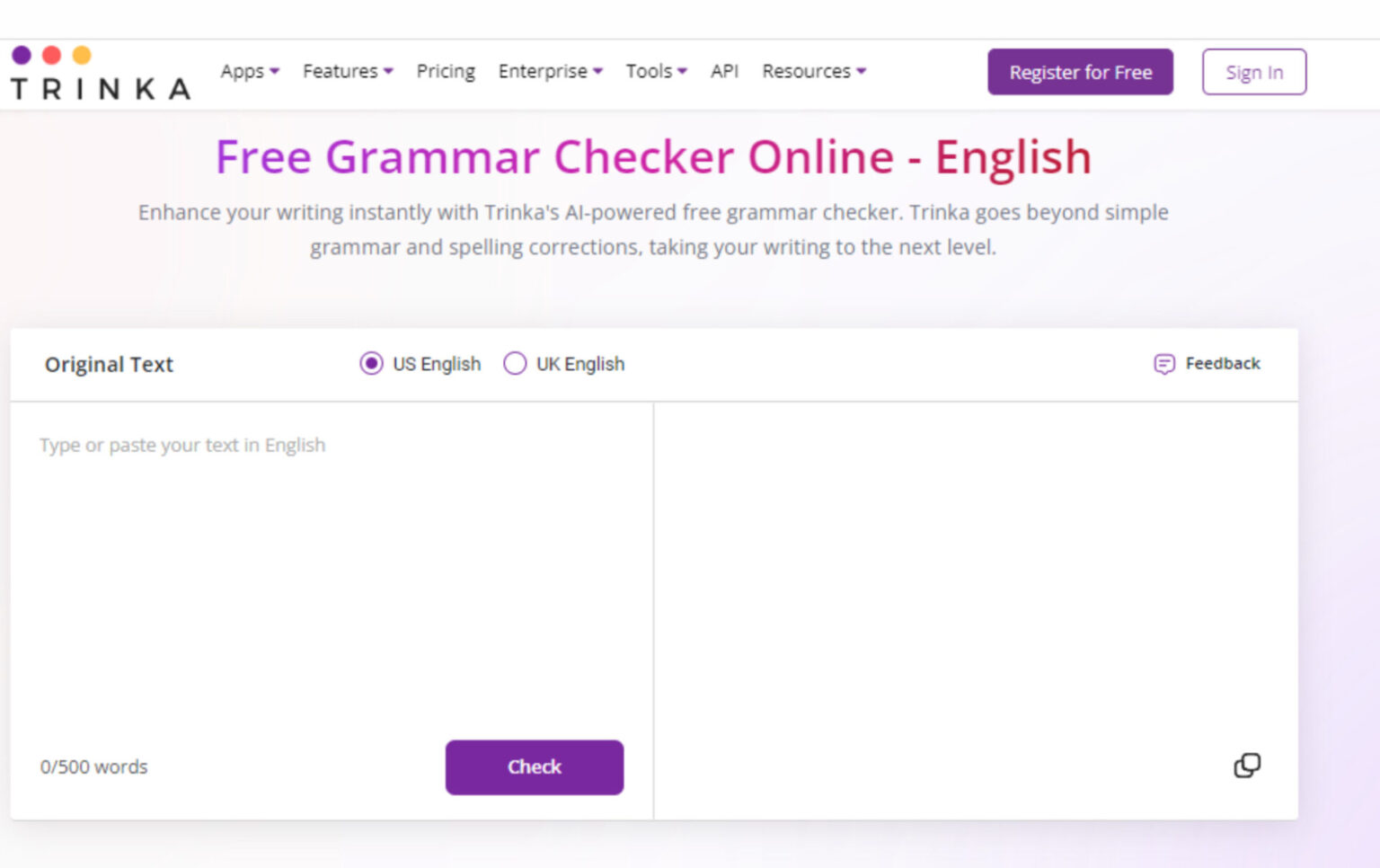Click the purple dot in the logo
The width and height of the screenshot is (1380, 868).
coord(21,55)
